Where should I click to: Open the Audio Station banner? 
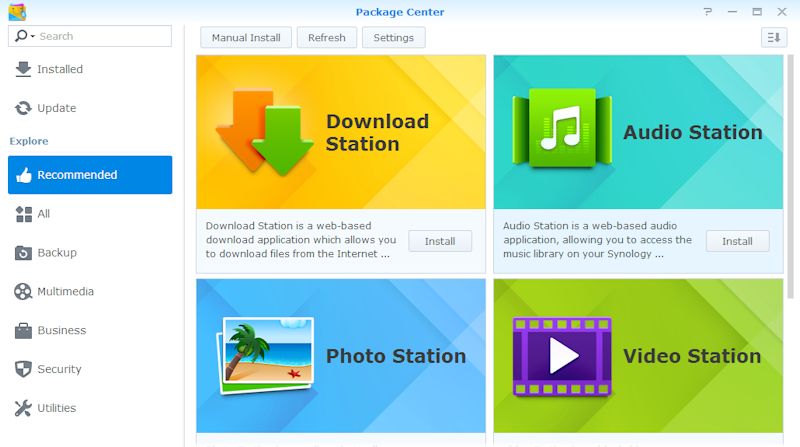click(x=638, y=132)
